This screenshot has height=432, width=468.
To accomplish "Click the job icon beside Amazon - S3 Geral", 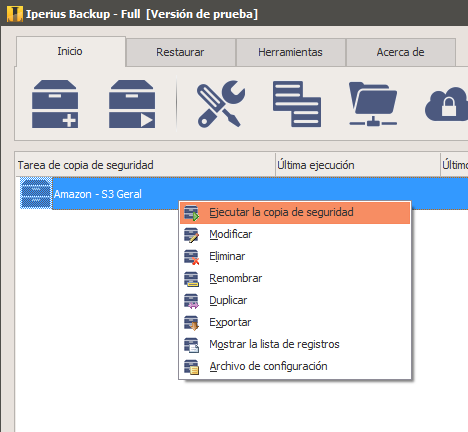I will click(36, 193).
